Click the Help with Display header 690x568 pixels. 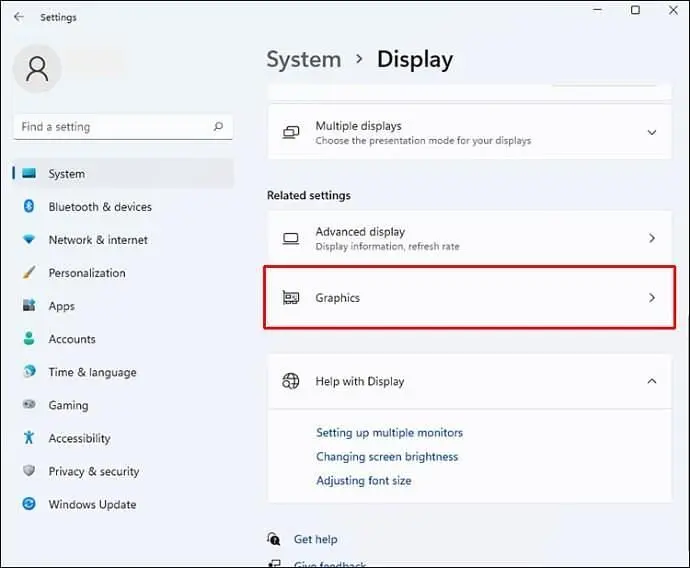pyautogui.click(x=470, y=381)
